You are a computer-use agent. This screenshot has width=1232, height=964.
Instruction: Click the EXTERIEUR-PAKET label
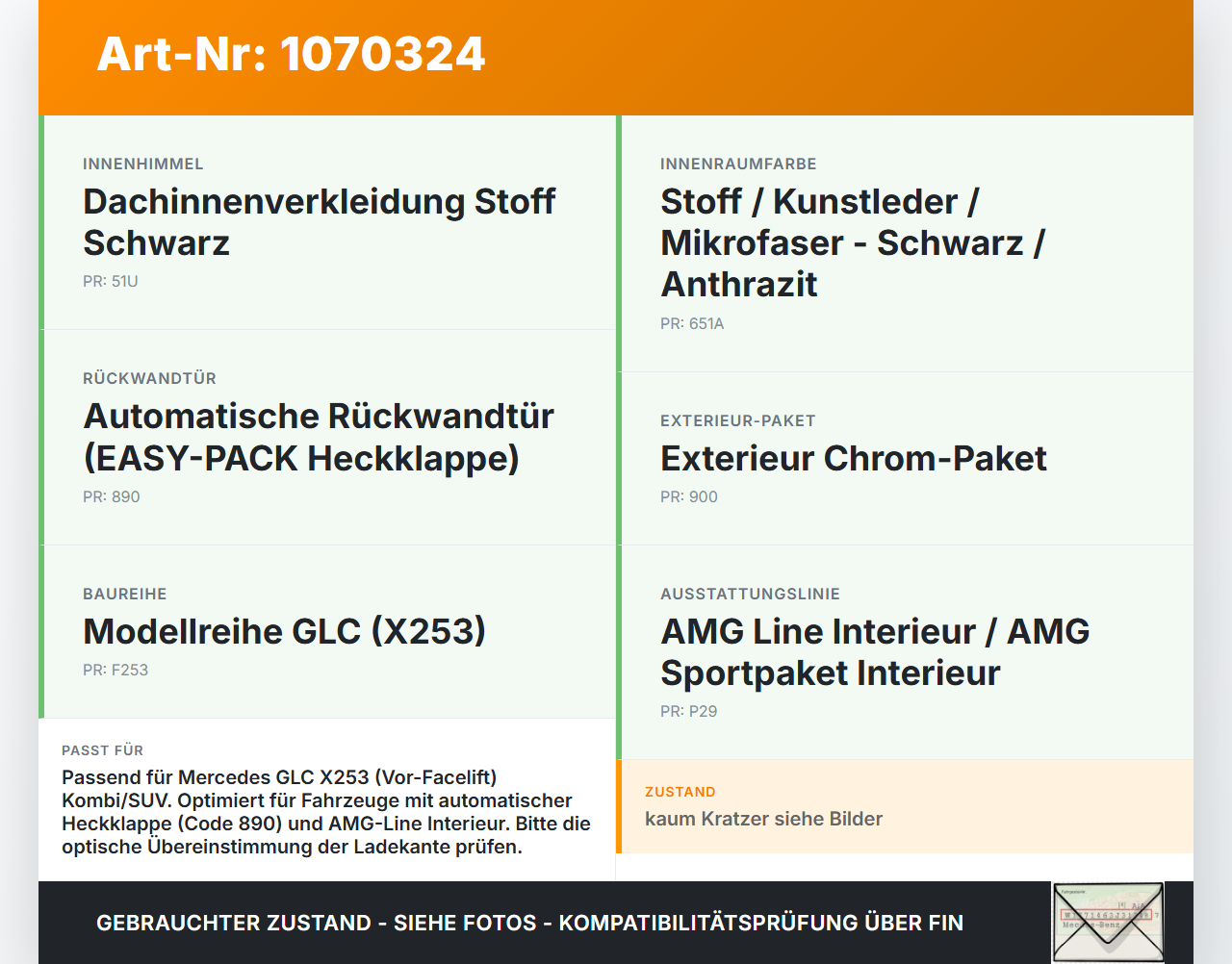click(x=738, y=421)
